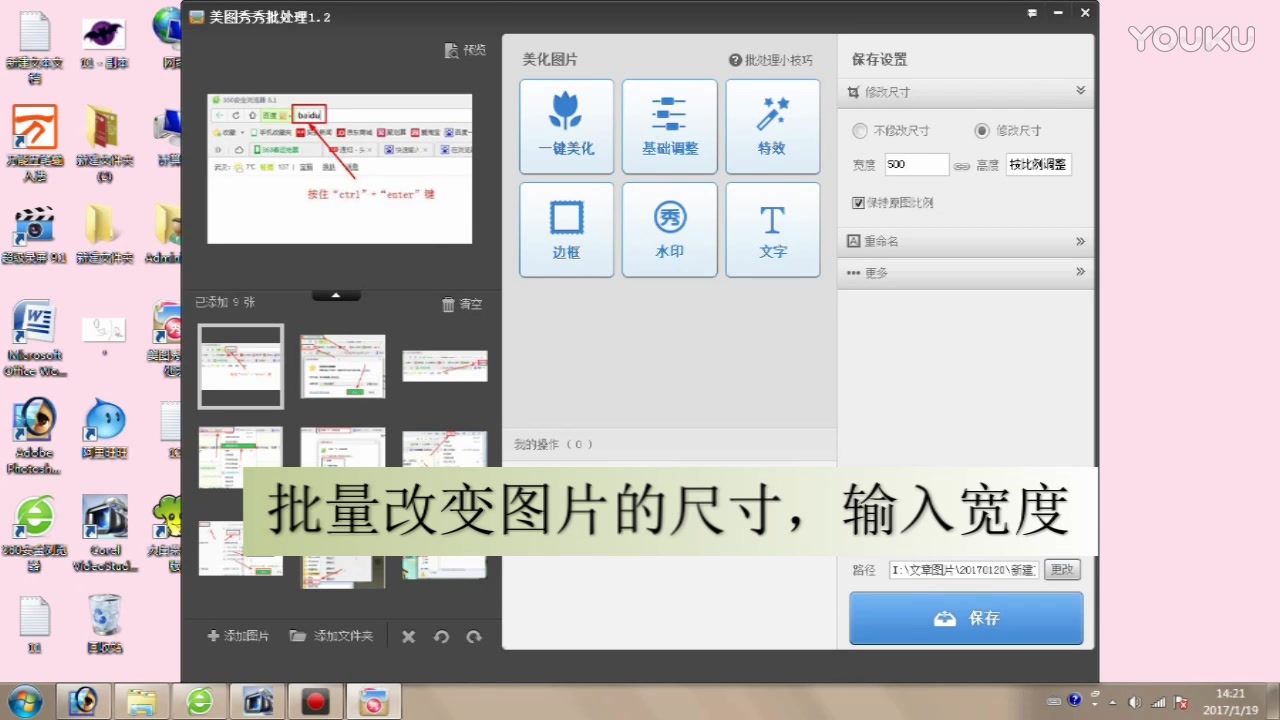The width and height of the screenshot is (1280, 720).
Task: Click the redo arrow below the thumbnails
Action: (x=474, y=636)
